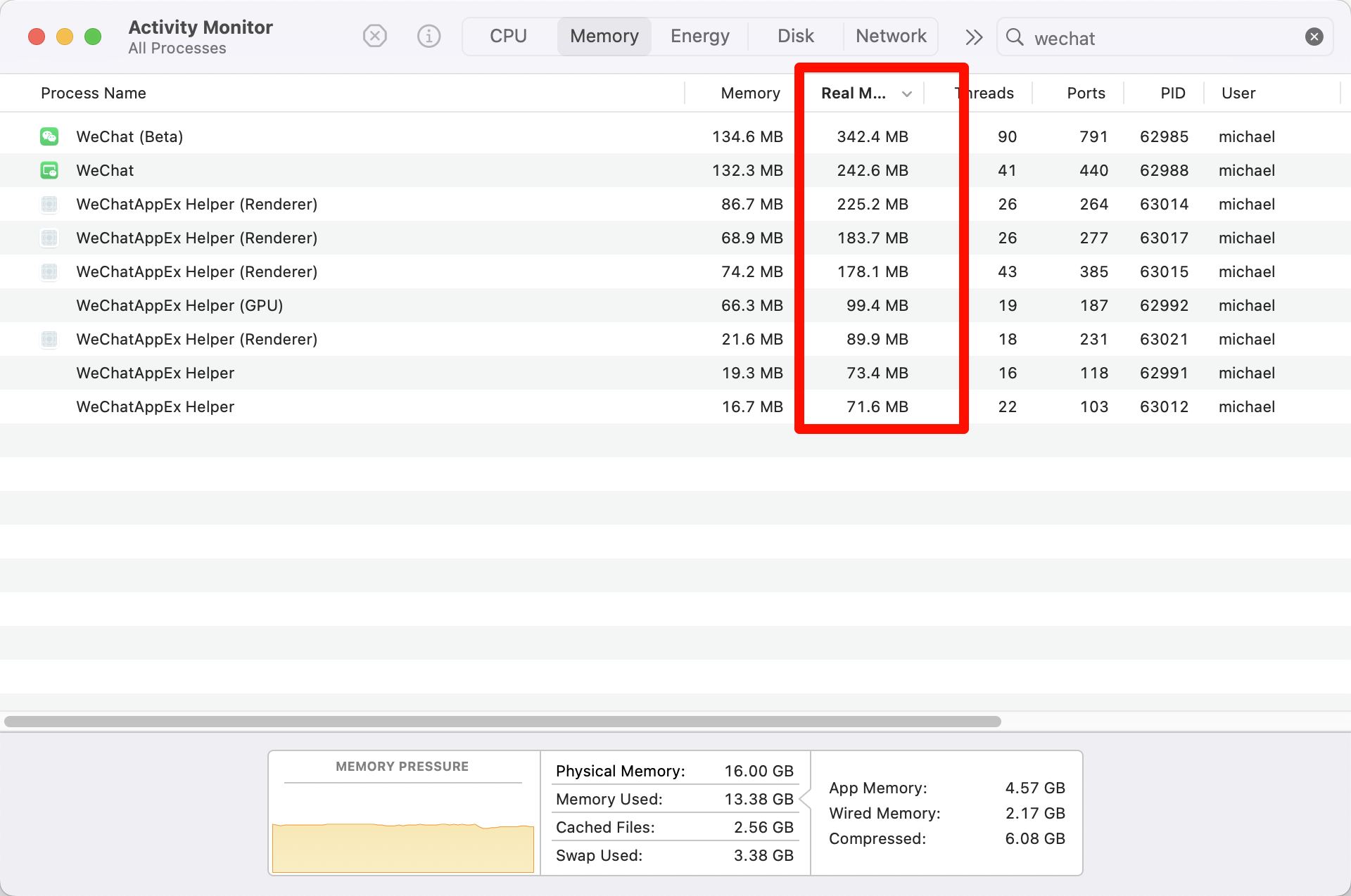
Task: Select WeChatAppEx Helper (GPU) row
Action: click(x=675, y=305)
